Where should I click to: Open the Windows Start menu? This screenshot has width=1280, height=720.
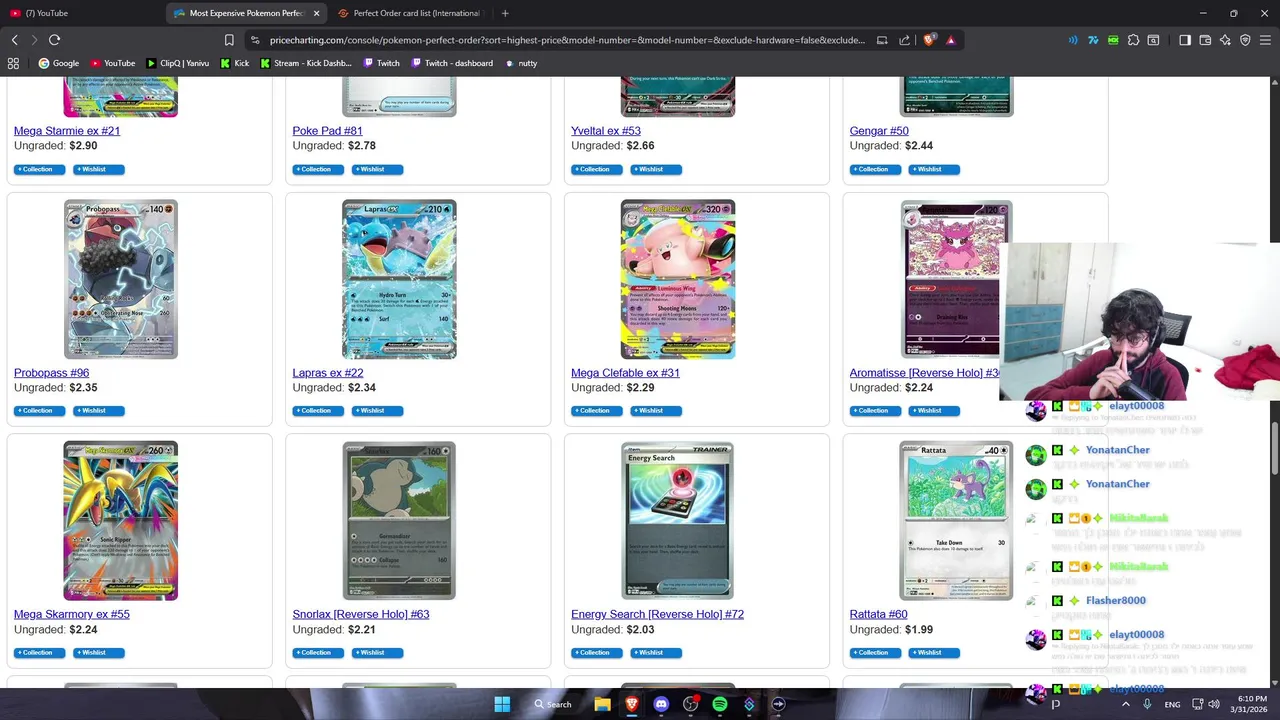pyautogui.click(x=502, y=704)
